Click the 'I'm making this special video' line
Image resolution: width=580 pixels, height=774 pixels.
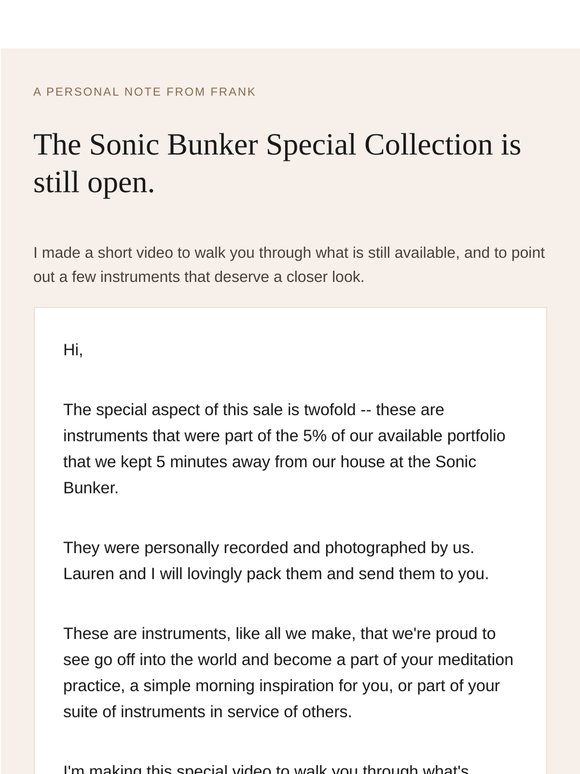266,769
